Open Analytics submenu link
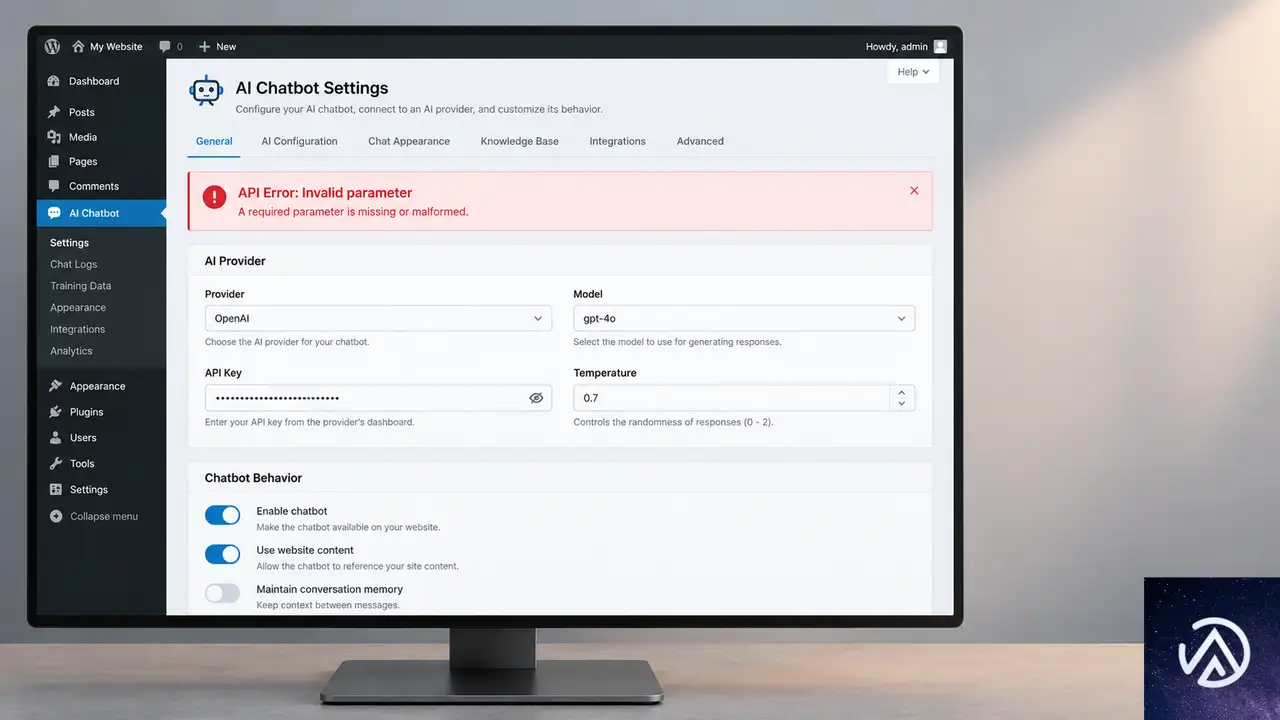 tap(71, 351)
